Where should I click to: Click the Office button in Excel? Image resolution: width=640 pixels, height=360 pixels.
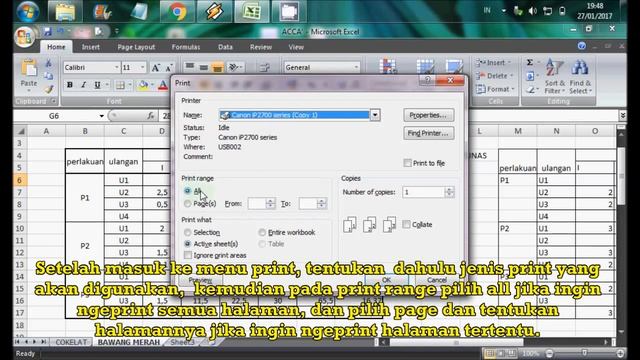coord(24,37)
